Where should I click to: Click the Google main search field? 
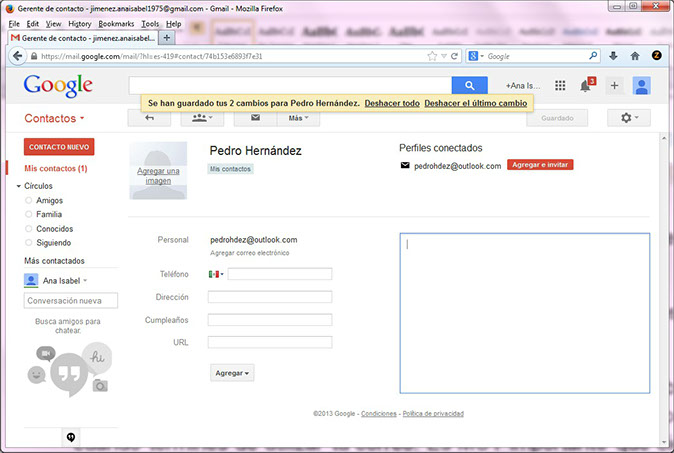coord(290,86)
